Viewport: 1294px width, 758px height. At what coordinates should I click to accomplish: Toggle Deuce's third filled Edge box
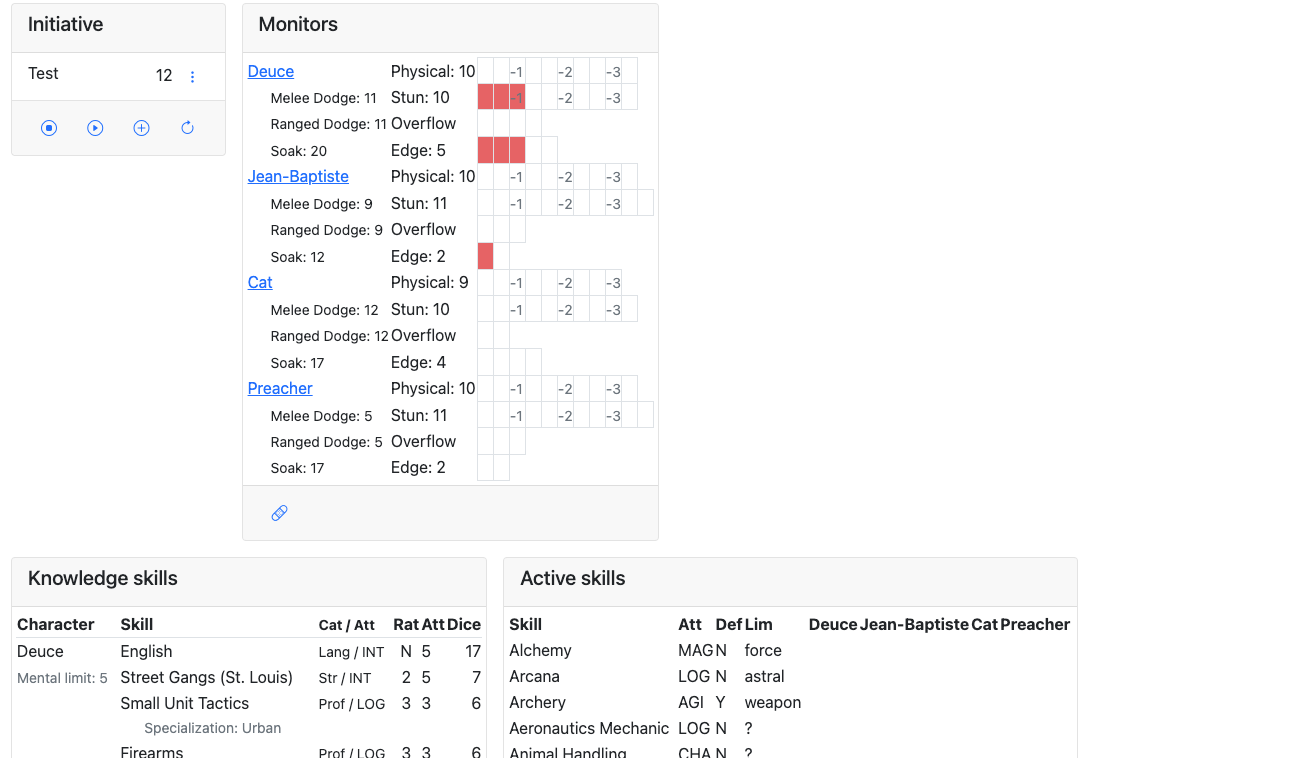[x=518, y=150]
